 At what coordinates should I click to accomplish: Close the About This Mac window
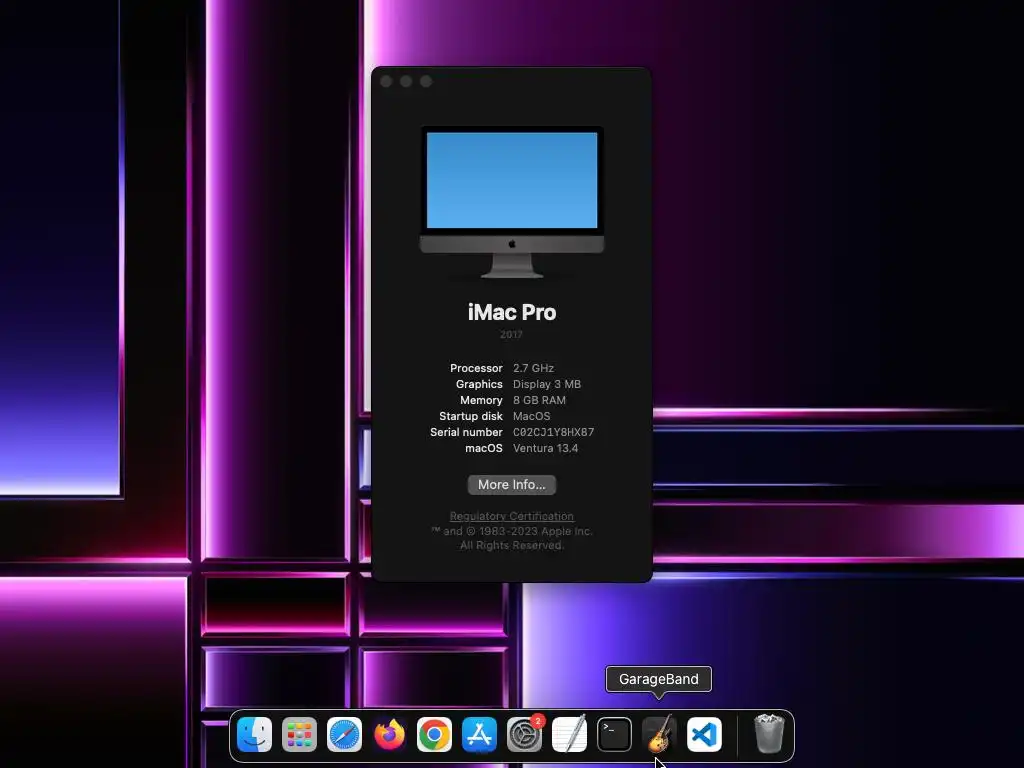tap(386, 81)
